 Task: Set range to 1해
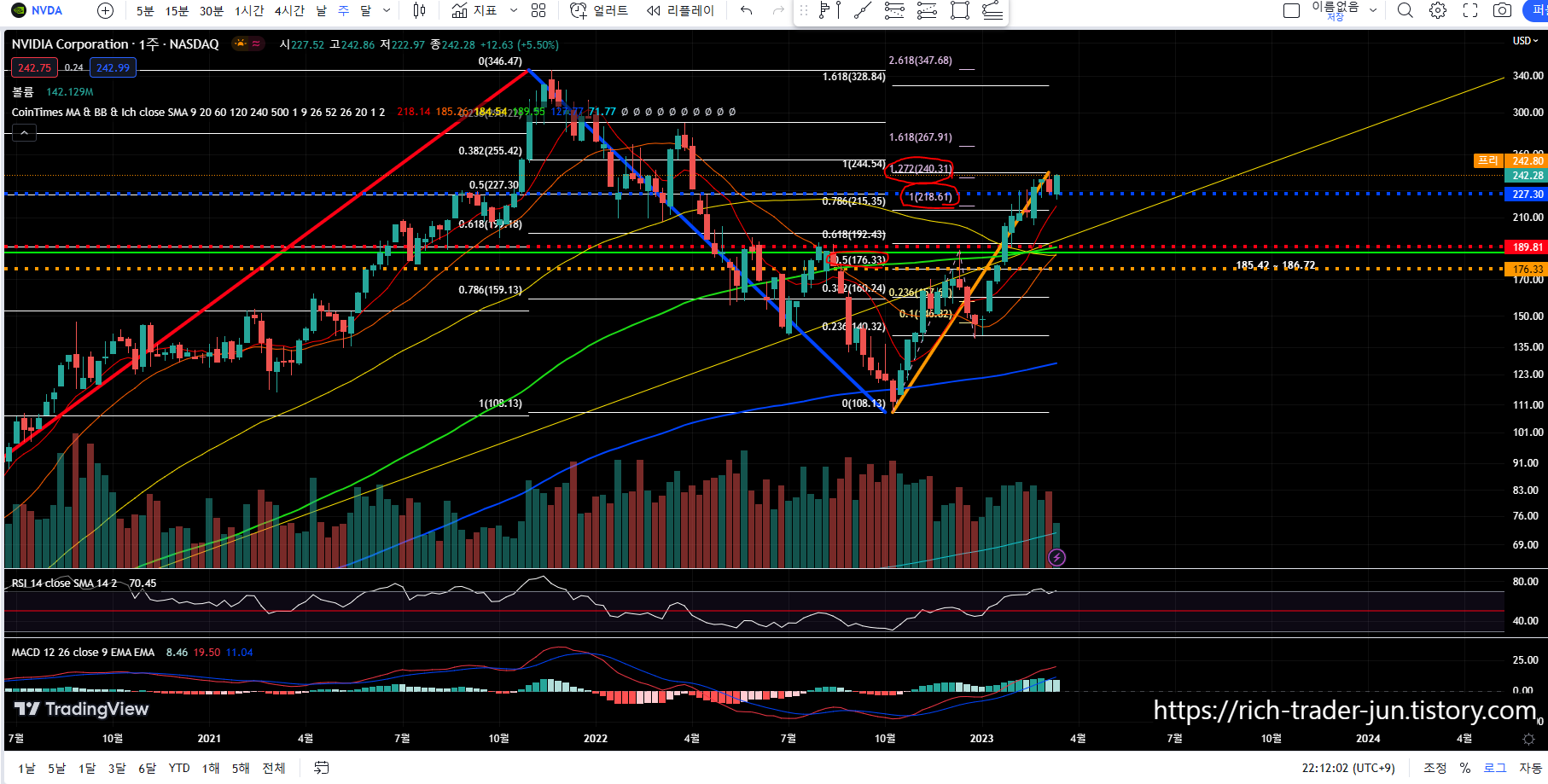tap(211, 768)
